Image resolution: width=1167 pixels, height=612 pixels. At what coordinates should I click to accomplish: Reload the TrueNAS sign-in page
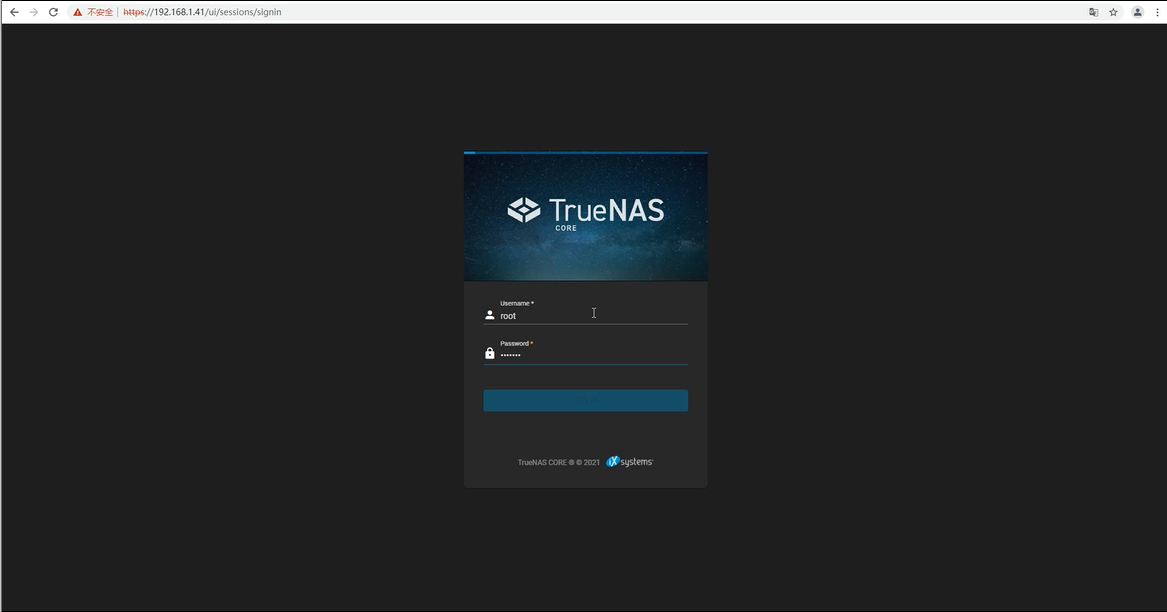pos(54,12)
